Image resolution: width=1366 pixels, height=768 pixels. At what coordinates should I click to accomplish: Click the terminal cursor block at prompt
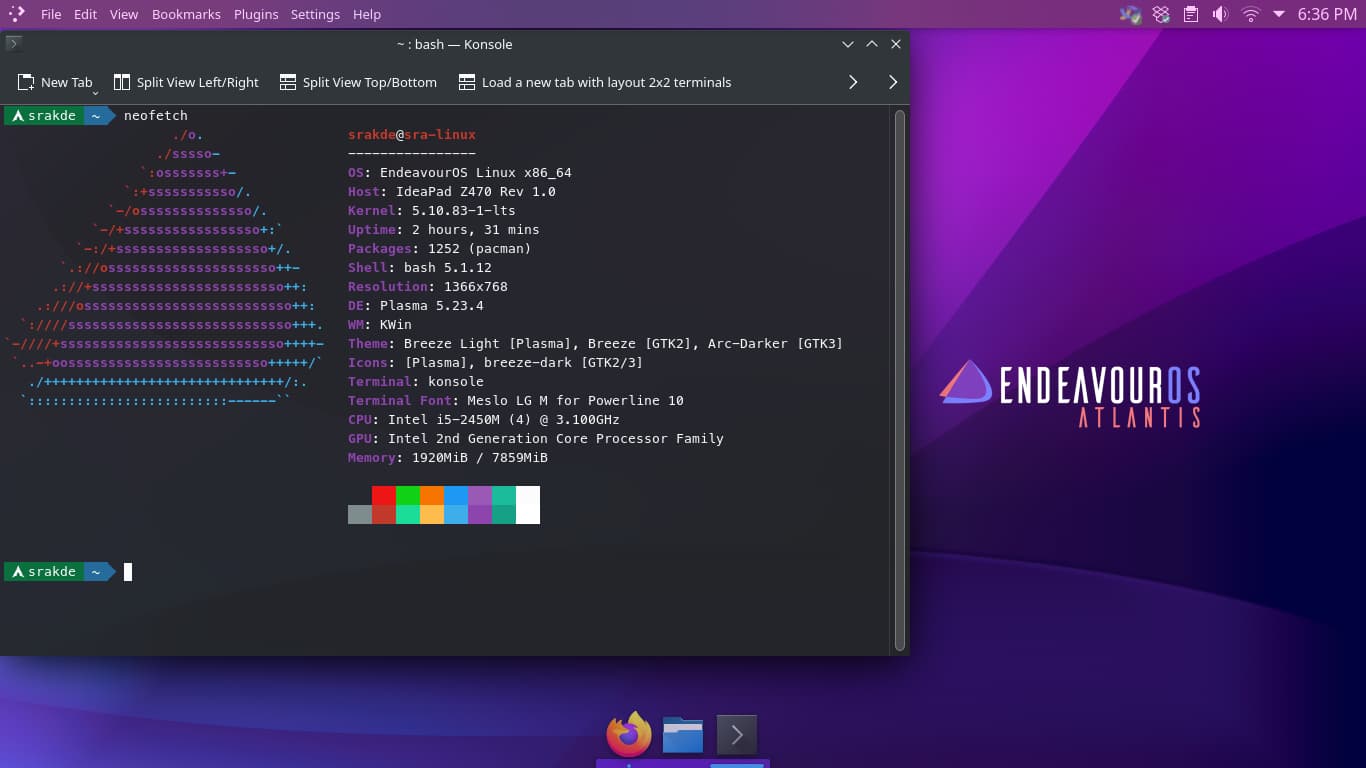[x=128, y=572]
